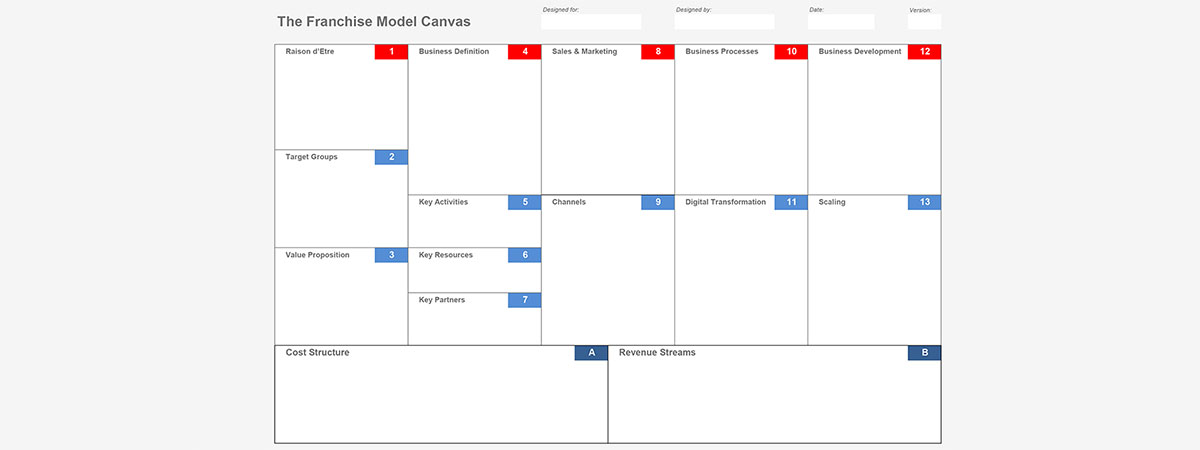Click the Key Partners label
The width and height of the screenshot is (1200, 450).
tap(442, 300)
